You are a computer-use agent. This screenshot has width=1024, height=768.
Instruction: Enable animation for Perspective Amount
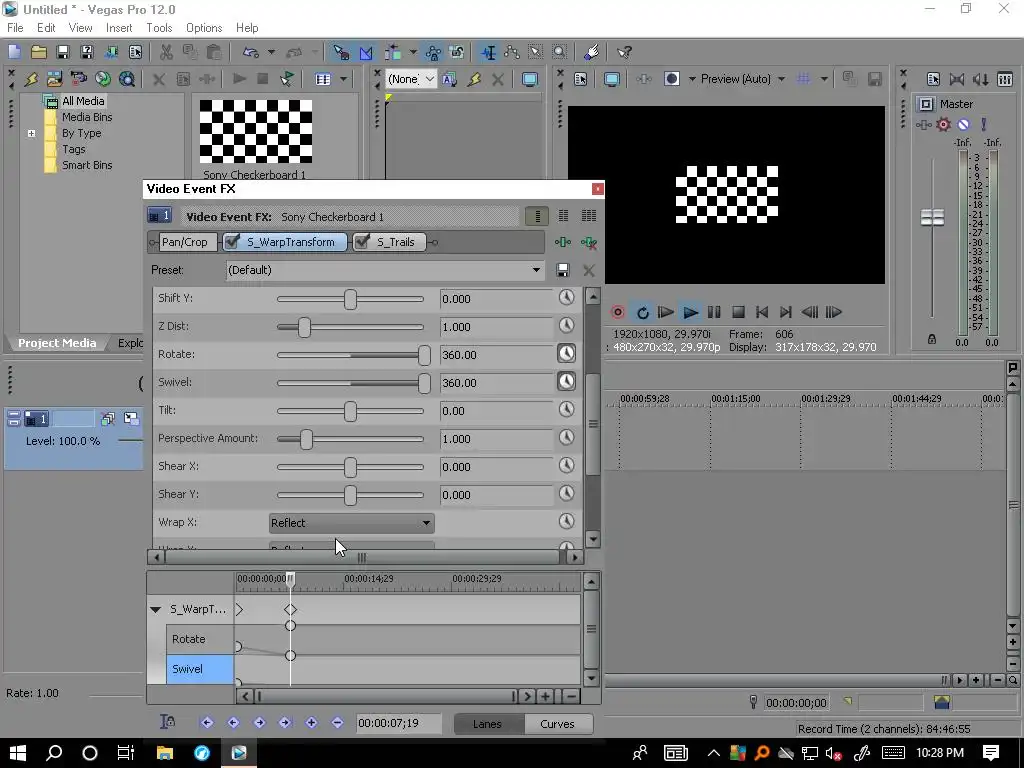pos(566,438)
